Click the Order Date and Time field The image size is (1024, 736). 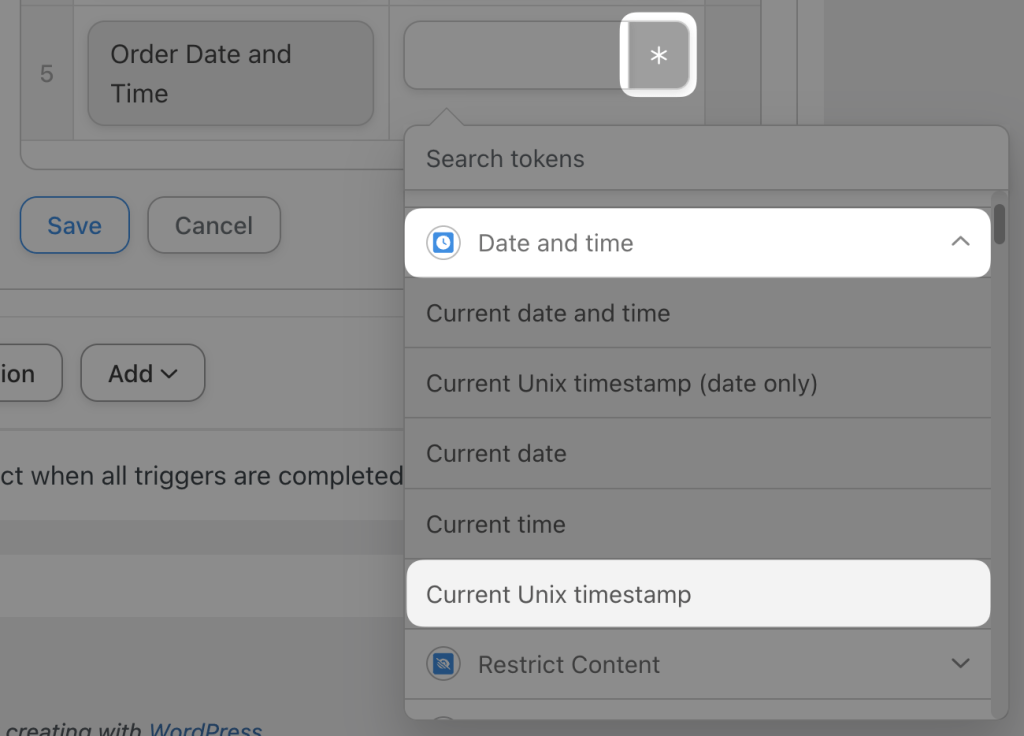(230, 71)
